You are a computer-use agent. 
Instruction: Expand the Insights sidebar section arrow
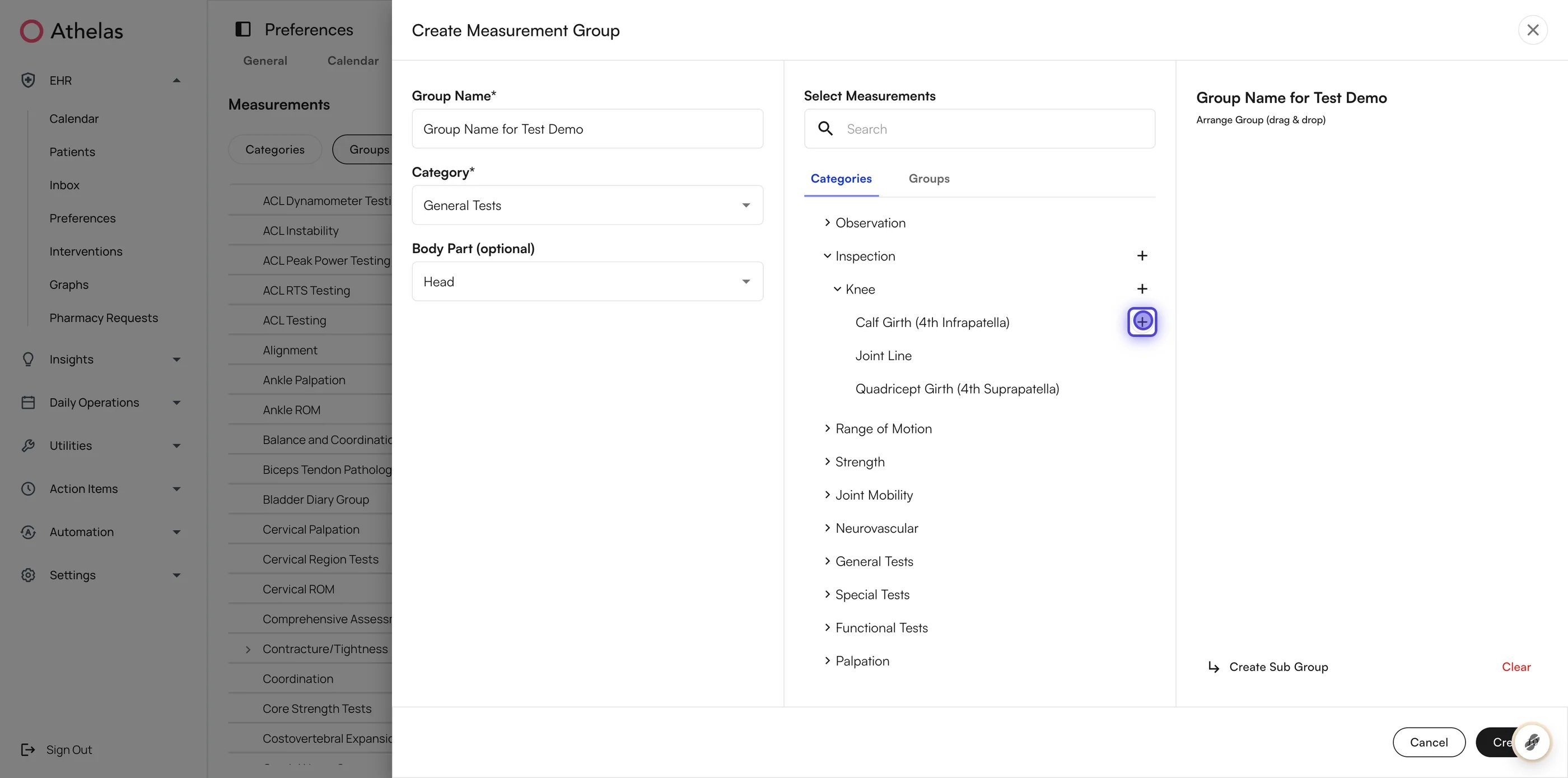pyautogui.click(x=176, y=359)
